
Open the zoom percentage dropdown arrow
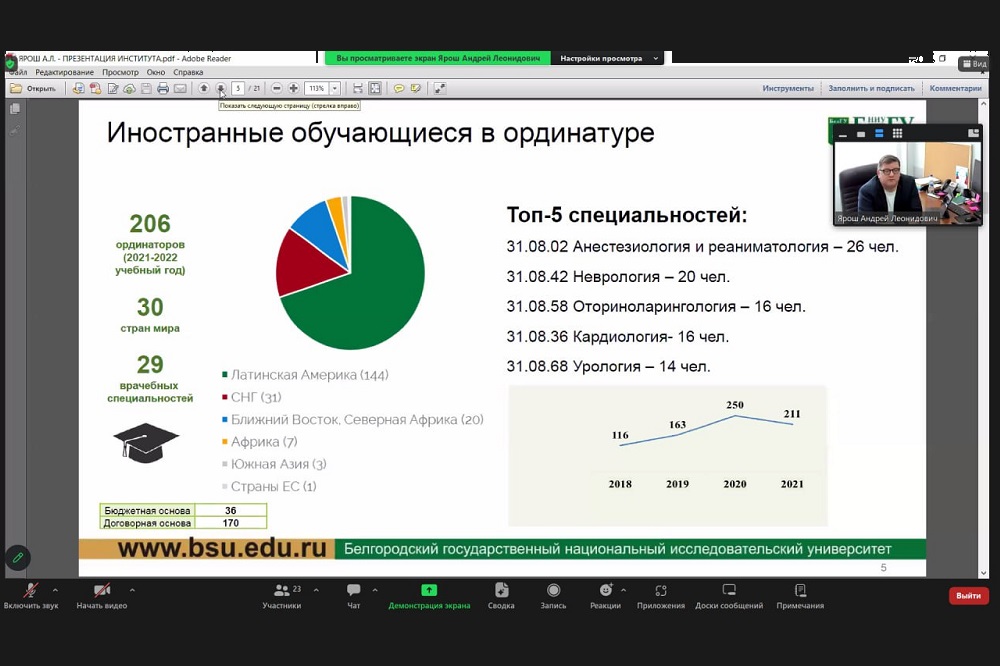335,88
